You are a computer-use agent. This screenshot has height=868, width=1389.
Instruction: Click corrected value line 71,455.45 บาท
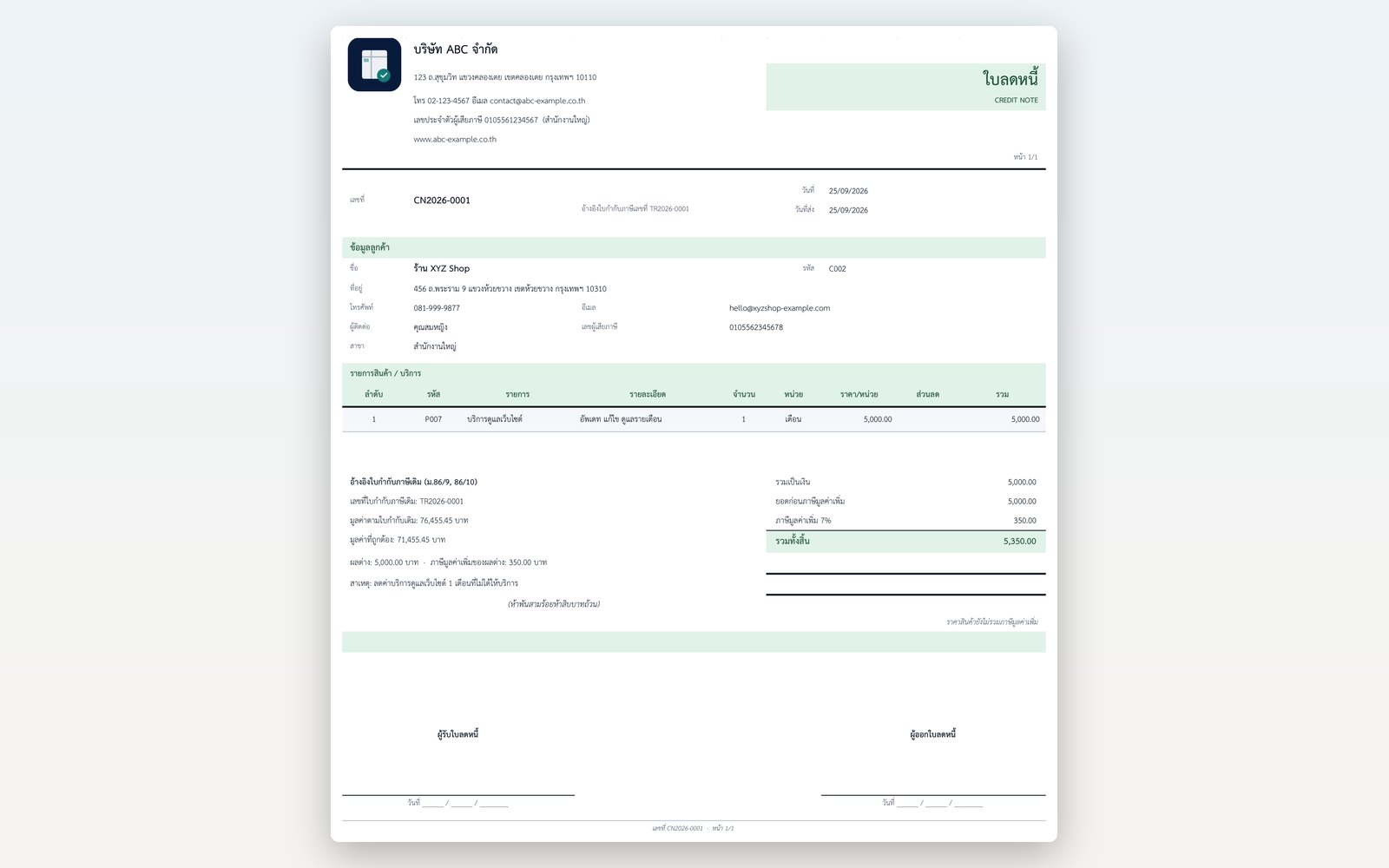398,540
